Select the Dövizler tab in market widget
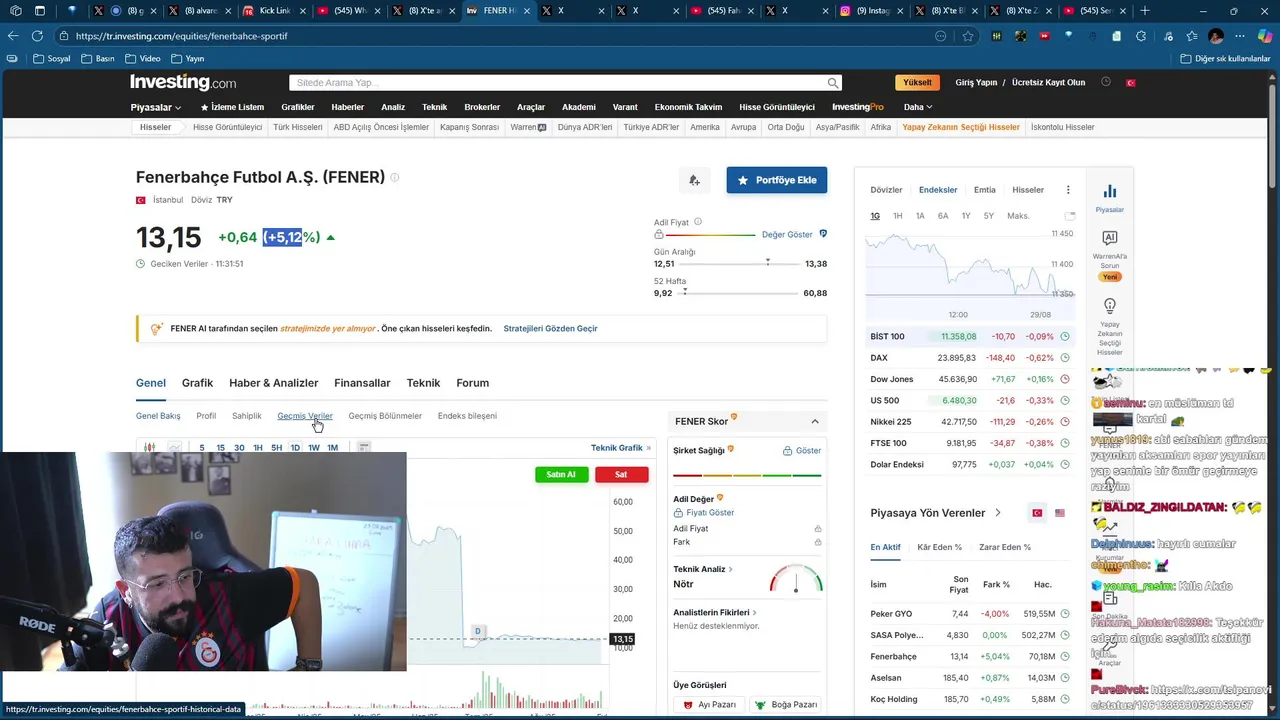The image size is (1280, 720). click(886, 190)
